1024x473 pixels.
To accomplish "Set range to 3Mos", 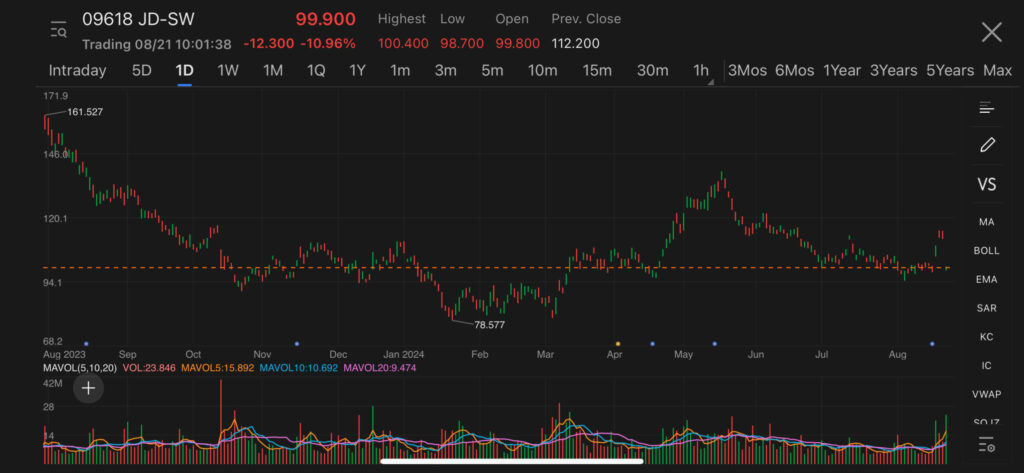I will [x=747, y=71].
